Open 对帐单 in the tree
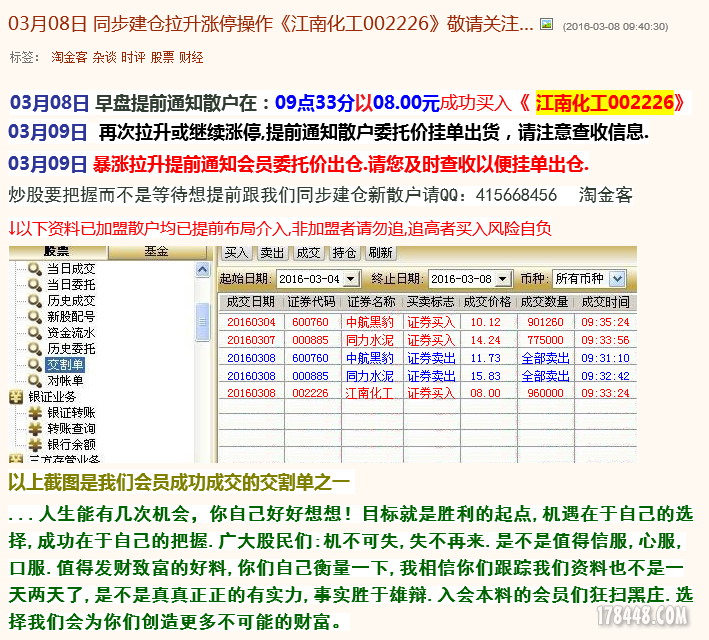709x640 pixels. pyautogui.click(x=65, y=380)
